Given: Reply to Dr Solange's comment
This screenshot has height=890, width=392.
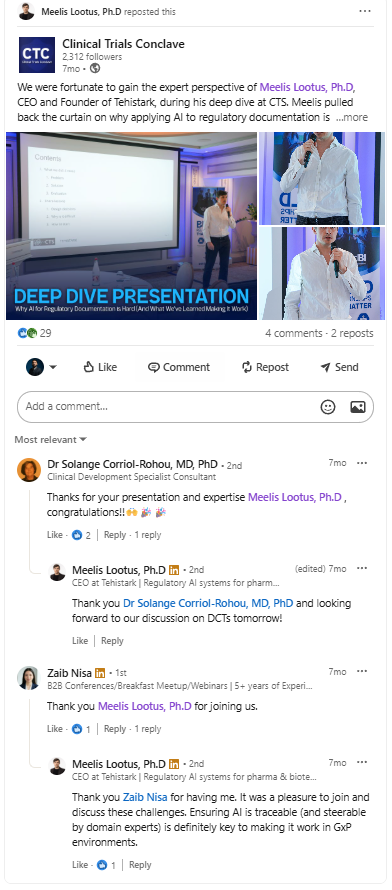Looking at the screenshot, I should click(115, 535).
